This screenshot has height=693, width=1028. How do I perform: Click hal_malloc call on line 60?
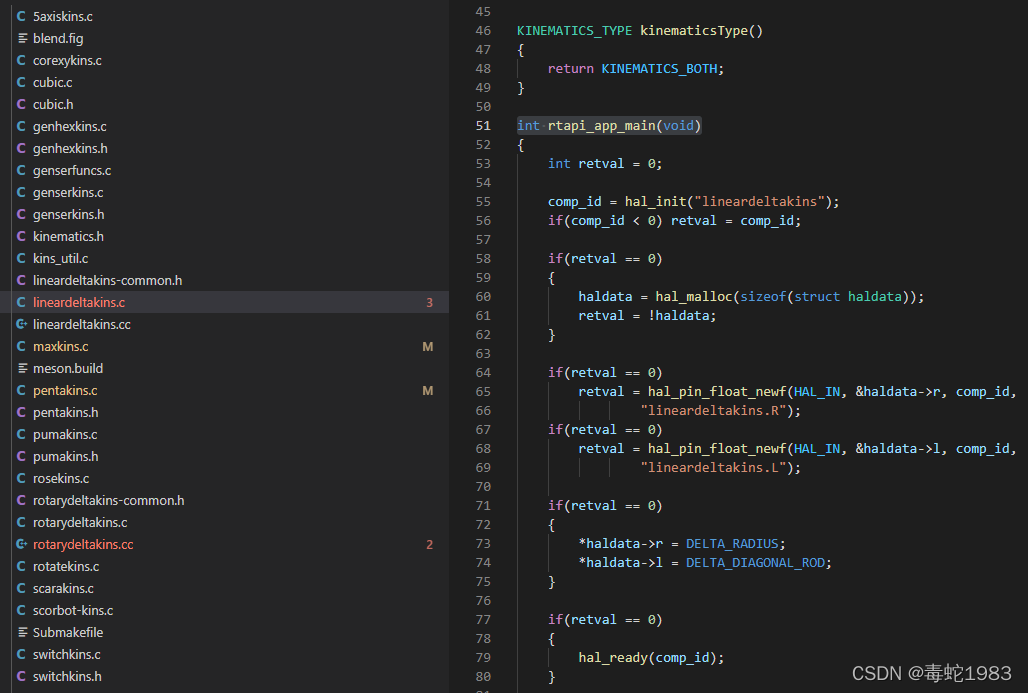[693, 296]
